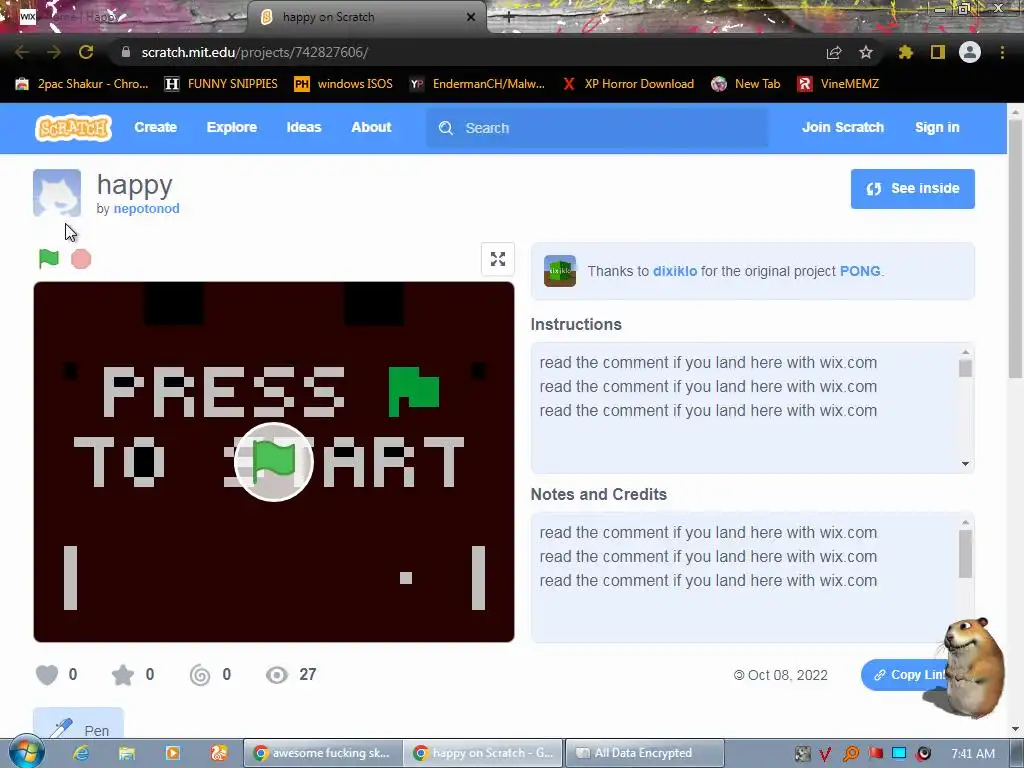The image size is (1024, 768).
Task: Open the Explore menu item
Action: [x=232, y=127]
